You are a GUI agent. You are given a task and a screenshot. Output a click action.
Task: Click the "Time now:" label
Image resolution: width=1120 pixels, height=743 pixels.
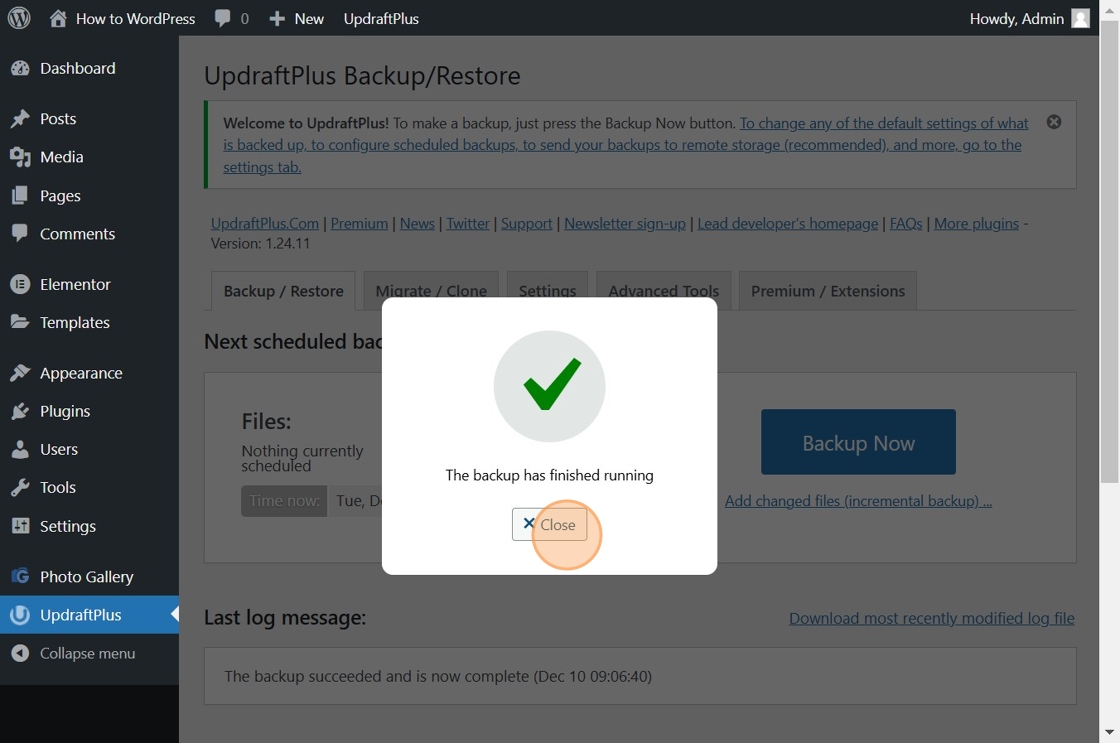284,501
